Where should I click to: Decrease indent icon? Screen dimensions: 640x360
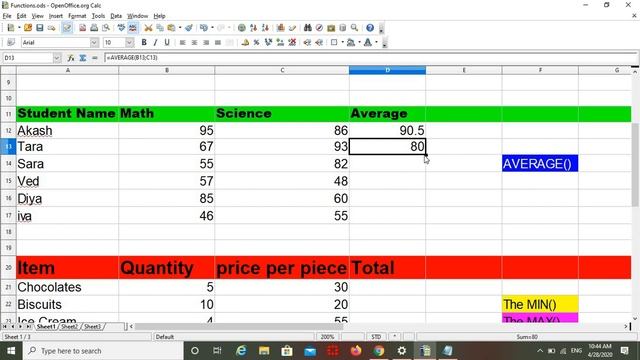point(307,42)
